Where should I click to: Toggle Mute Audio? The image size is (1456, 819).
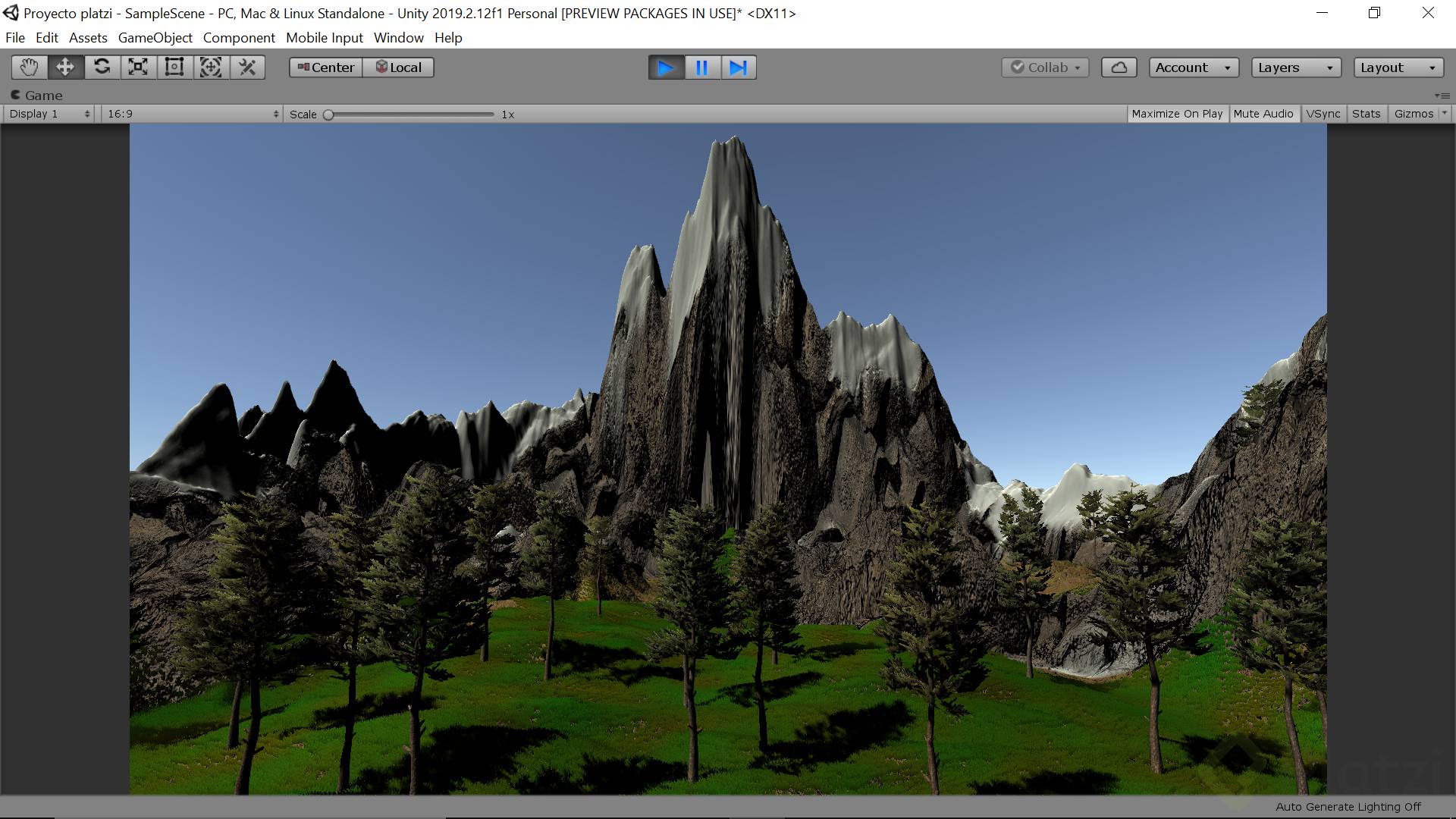point(1263,114)
